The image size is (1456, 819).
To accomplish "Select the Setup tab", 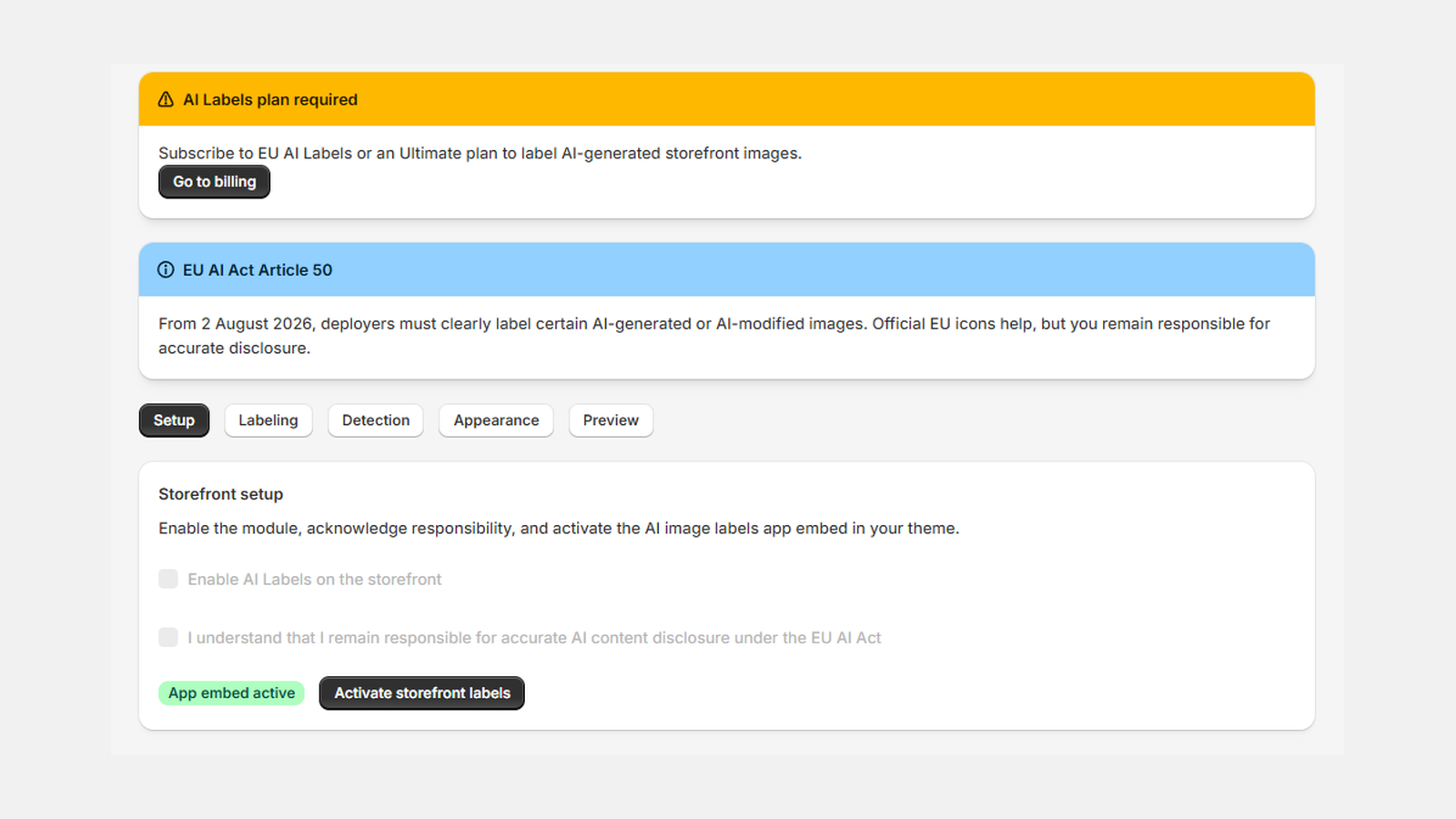I will coord(174,420).
